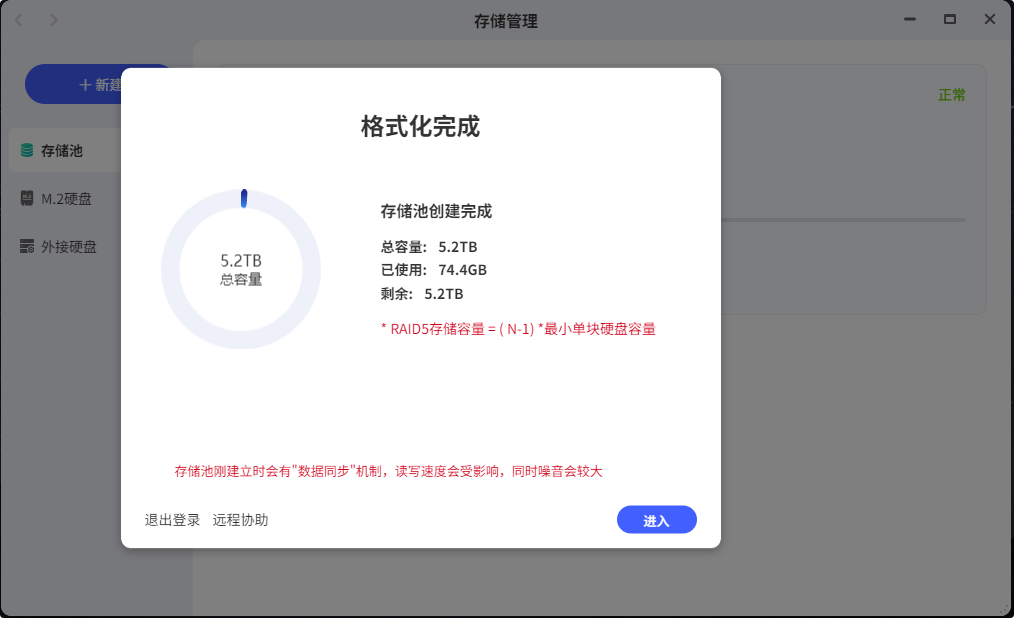Go forward with the right arrow
Viewport: 1014px width, 618px height.
pos(54,20)
